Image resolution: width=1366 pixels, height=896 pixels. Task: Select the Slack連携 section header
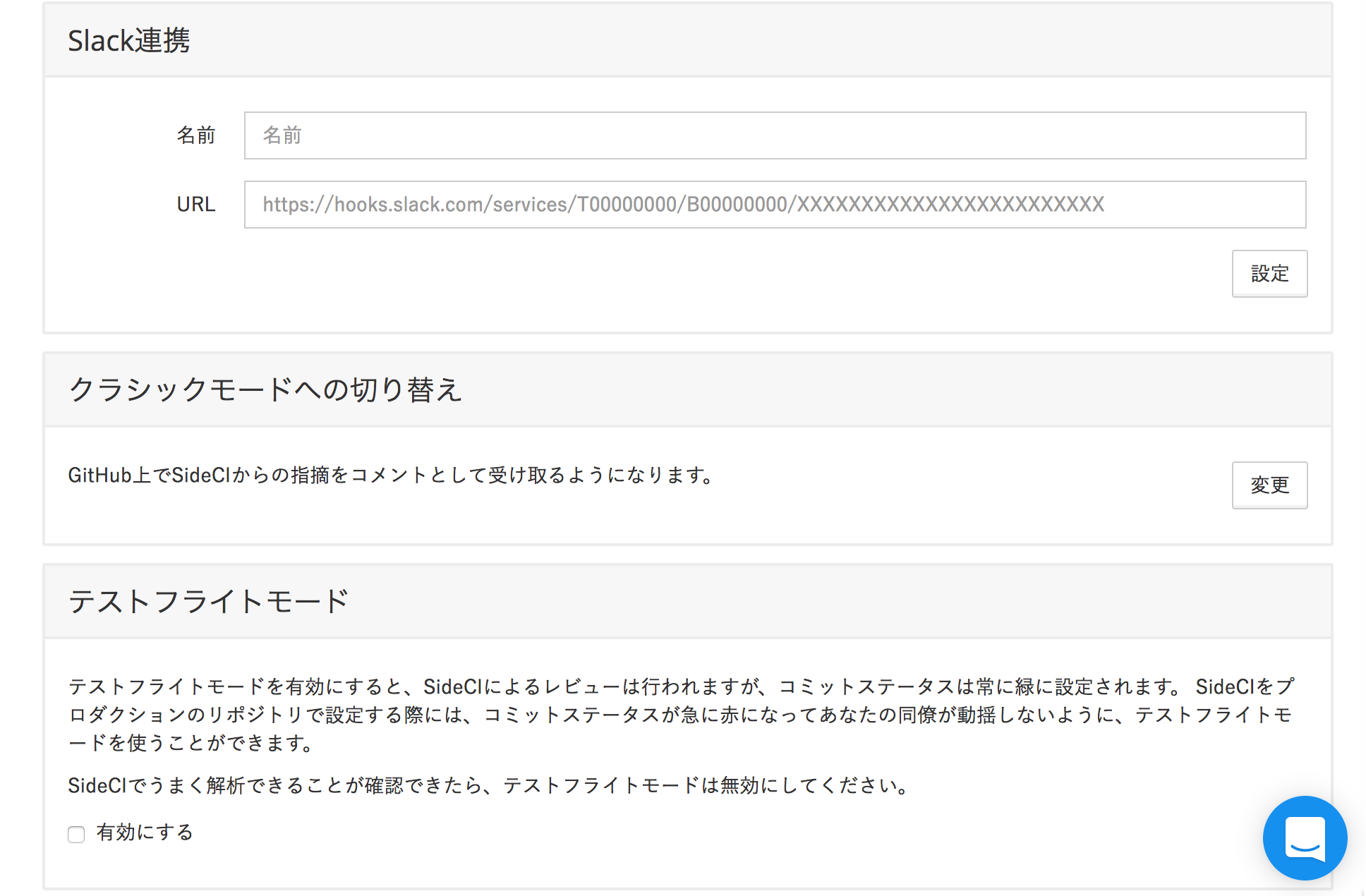[x=129, y=41]
